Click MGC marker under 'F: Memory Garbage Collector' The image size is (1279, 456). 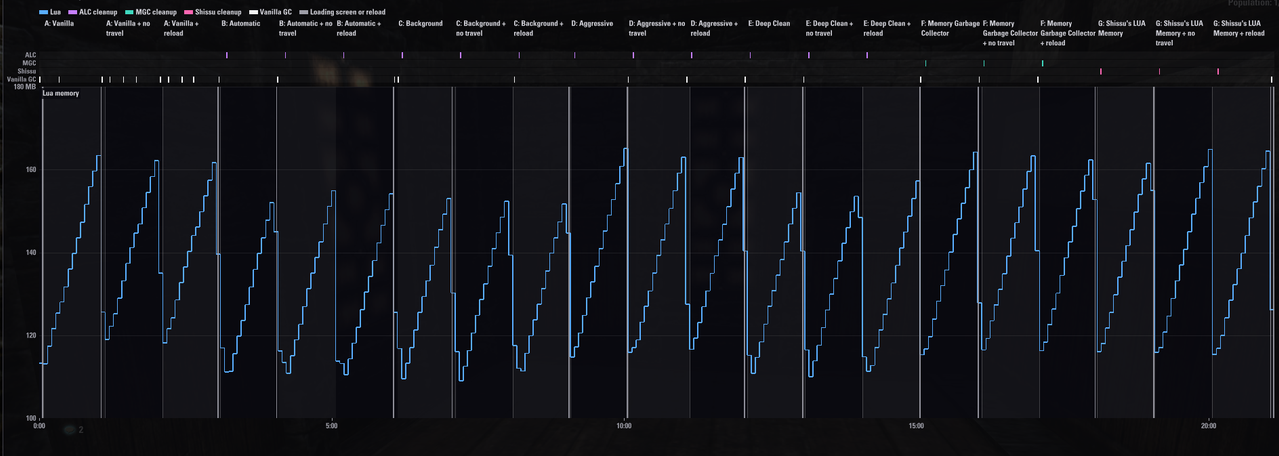tap(926, 63)
